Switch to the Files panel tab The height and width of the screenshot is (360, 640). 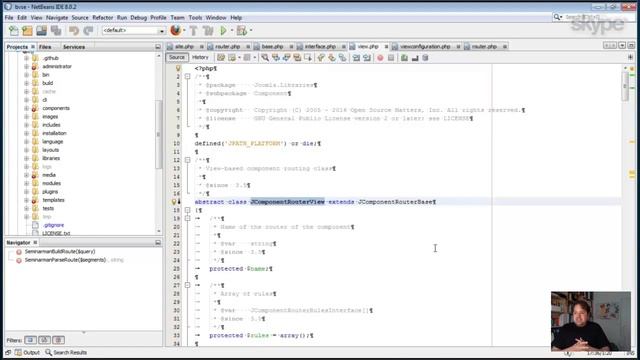[45, 47]
